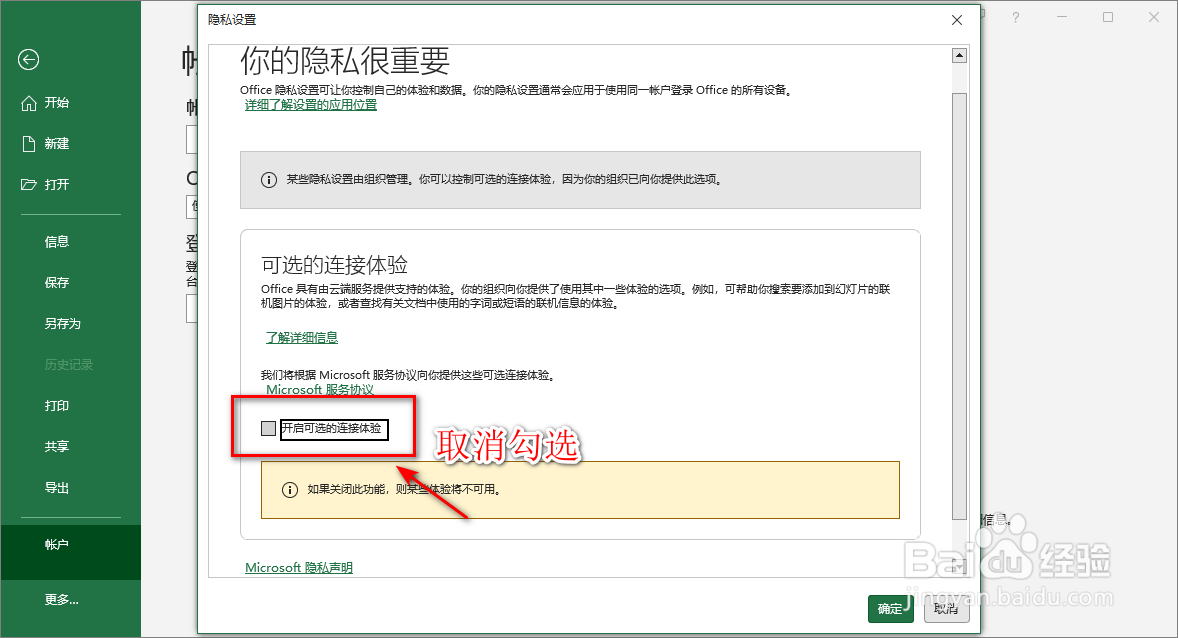Screen dimensions: 1178x638
Task: Close the 隐私设置 dialog
Action: pyautogui.click(x=957, y=20)
